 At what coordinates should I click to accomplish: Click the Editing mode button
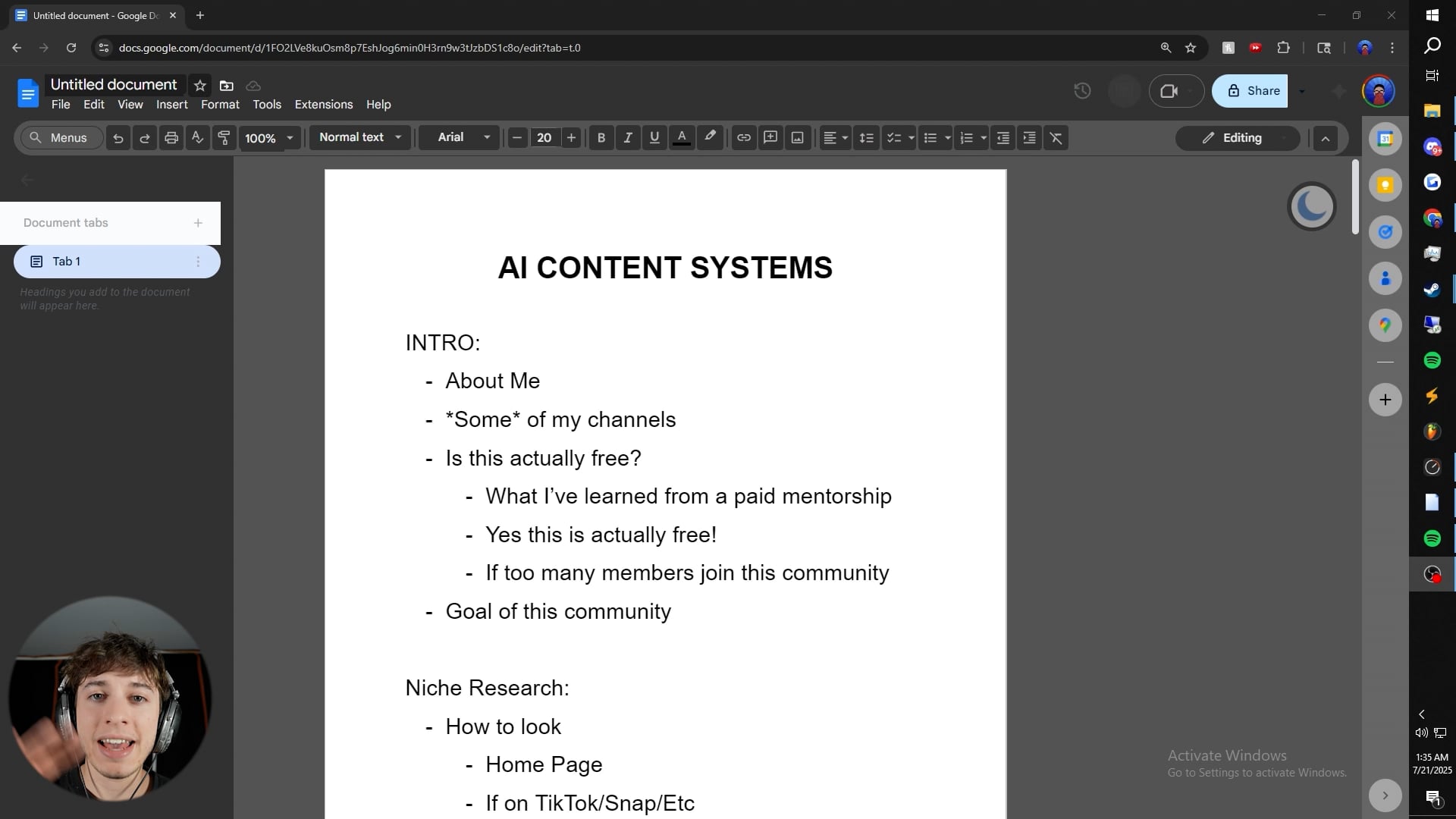pos(1237,138)
